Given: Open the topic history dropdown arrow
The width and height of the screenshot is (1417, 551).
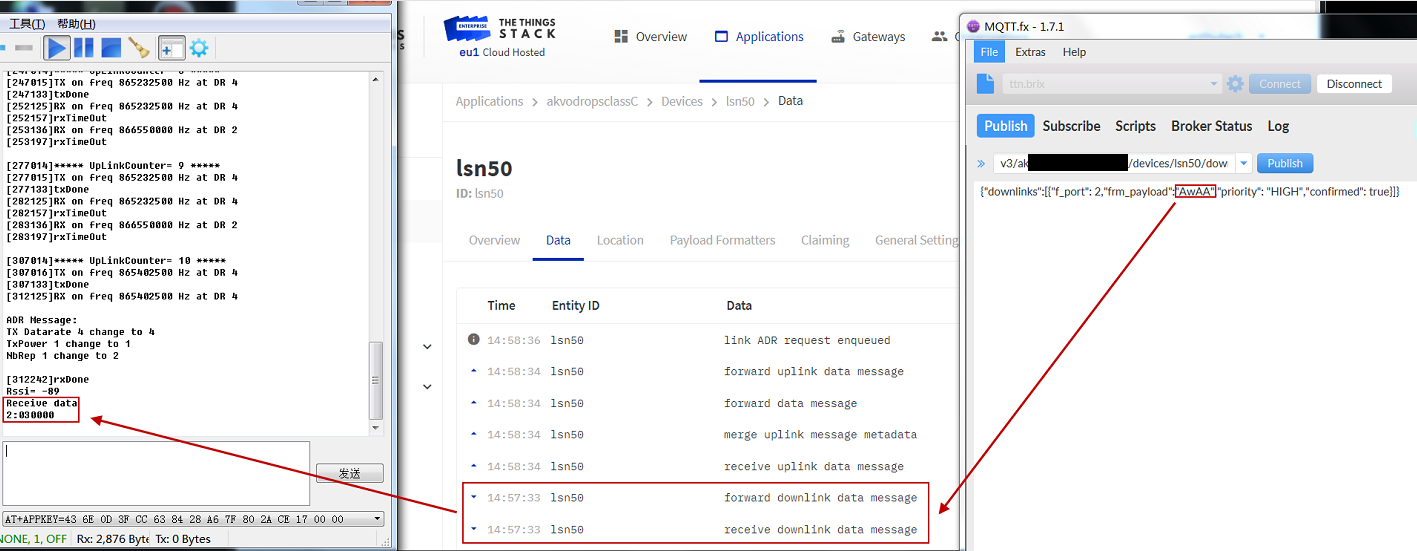Looking at the screenshot, I should click(1244, 163).
